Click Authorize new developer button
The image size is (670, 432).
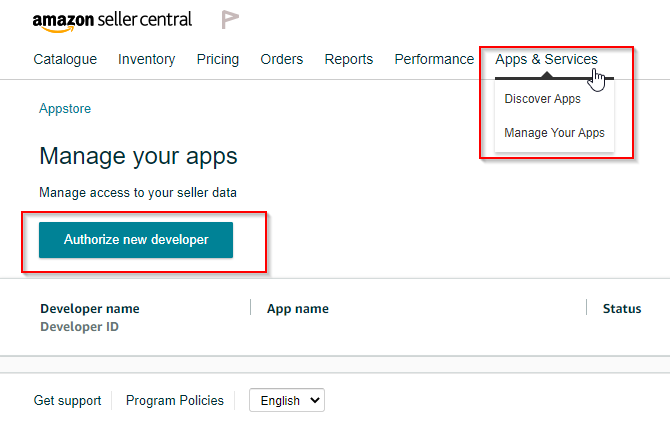click(136, 240)
